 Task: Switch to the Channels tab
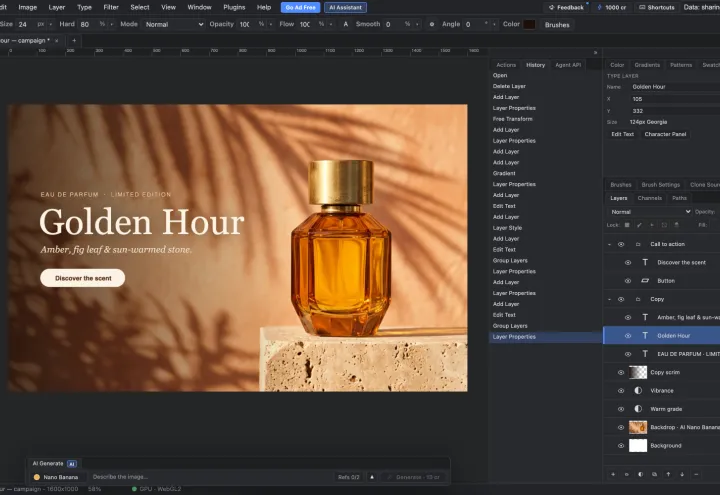649,198
